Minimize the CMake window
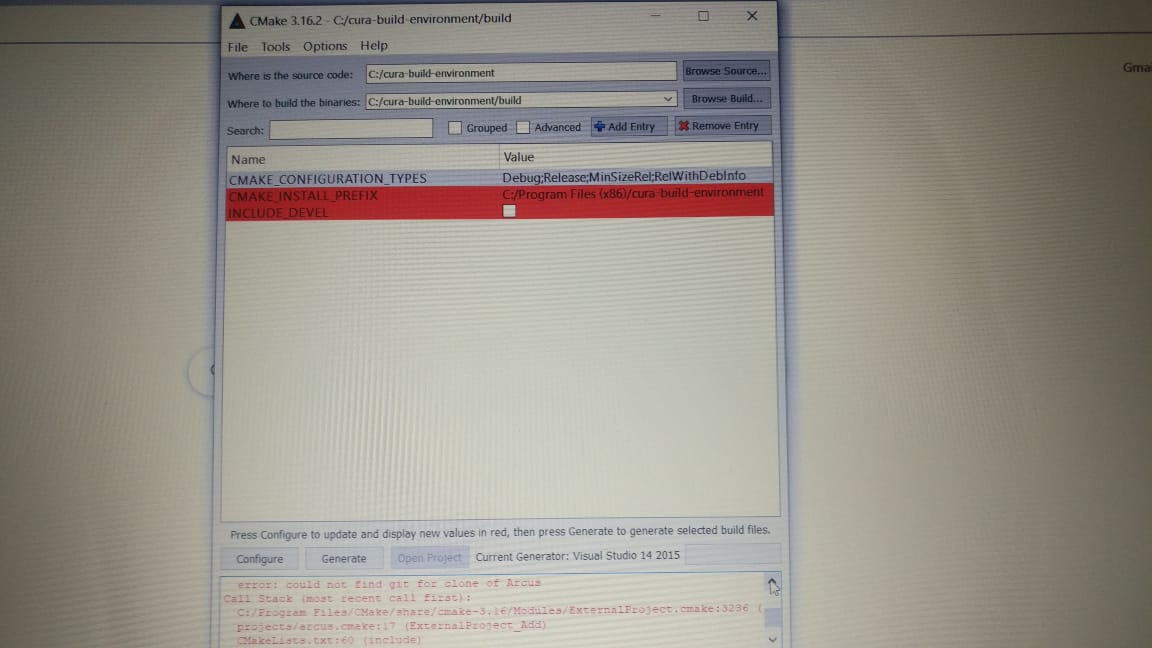Viewport: 1152px width, 648px height. [x=655, y=16]
